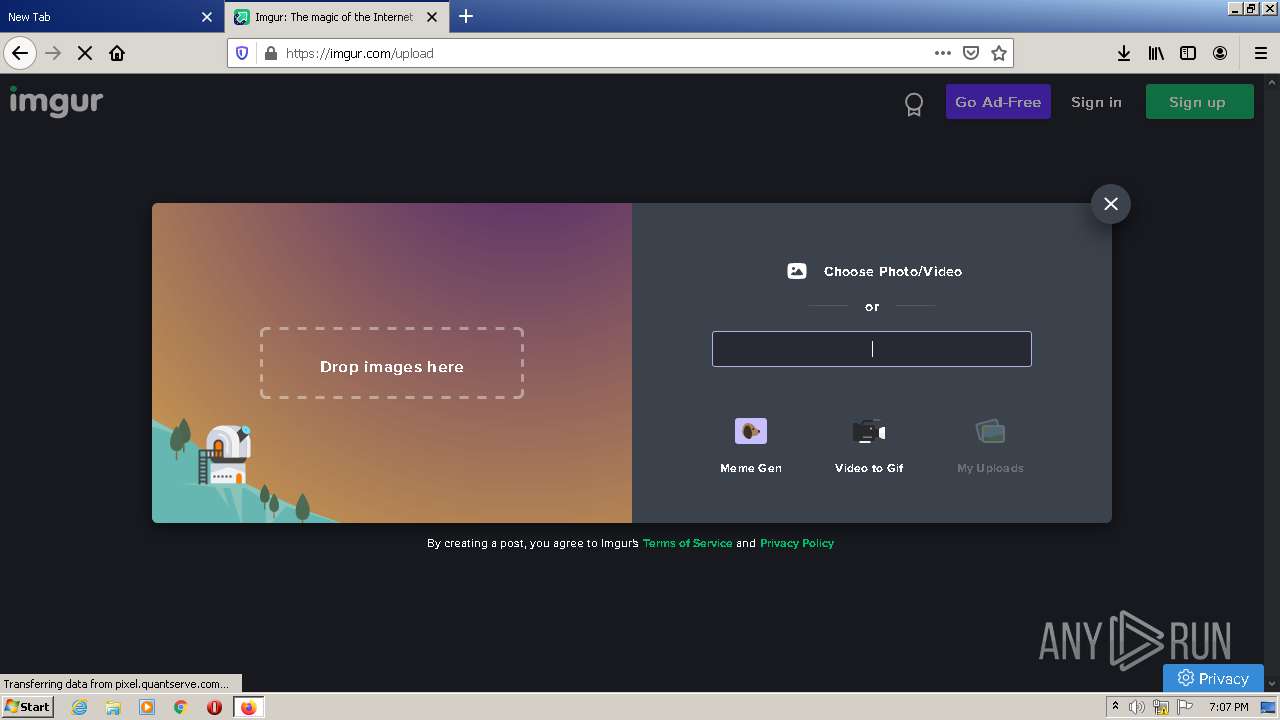Toggle the sidebar view icon
The width and height of the screenshot is (1280, 720).
(x=1188, y=53)
